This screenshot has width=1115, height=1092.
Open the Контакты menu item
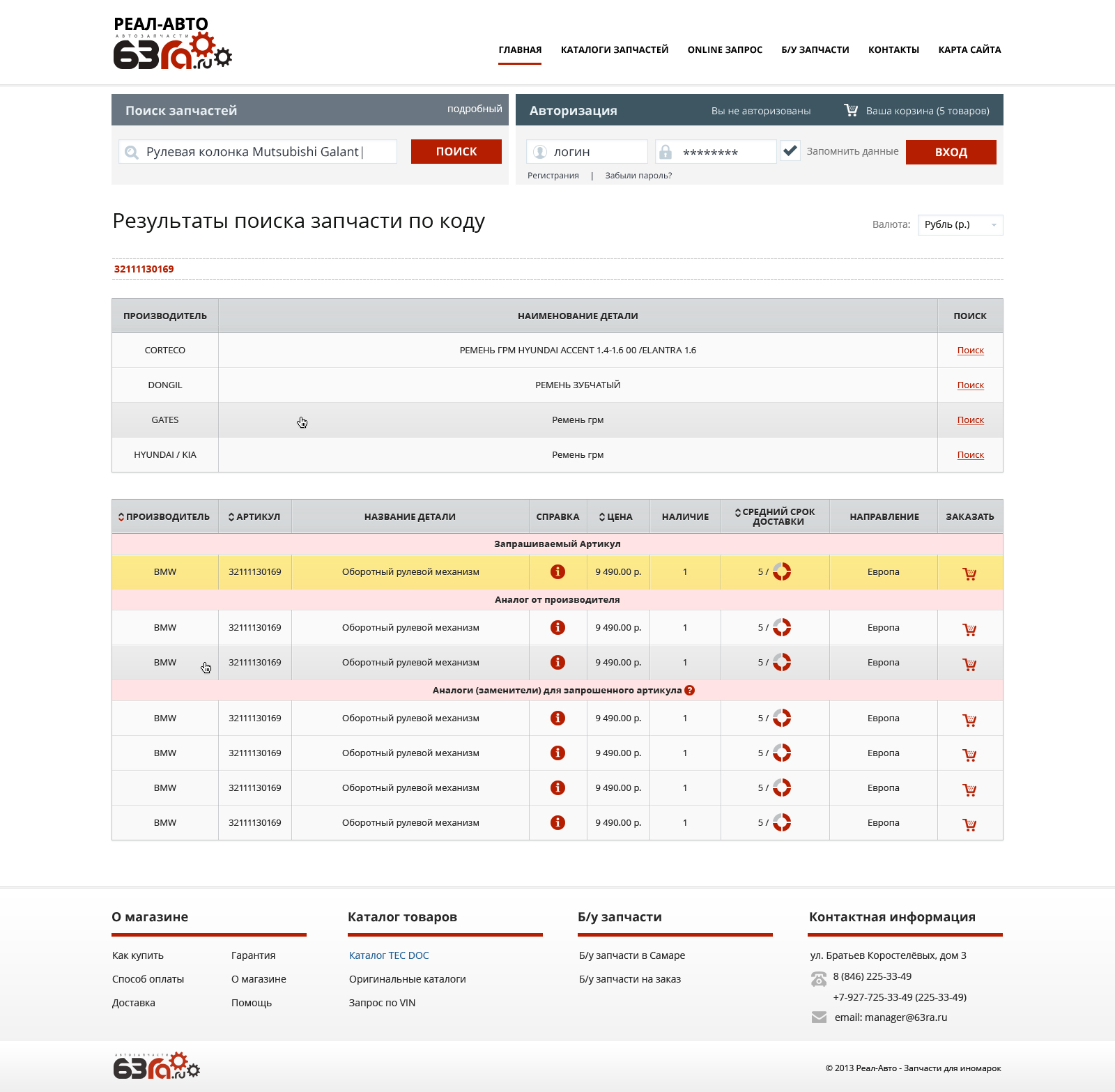[893, 49]
